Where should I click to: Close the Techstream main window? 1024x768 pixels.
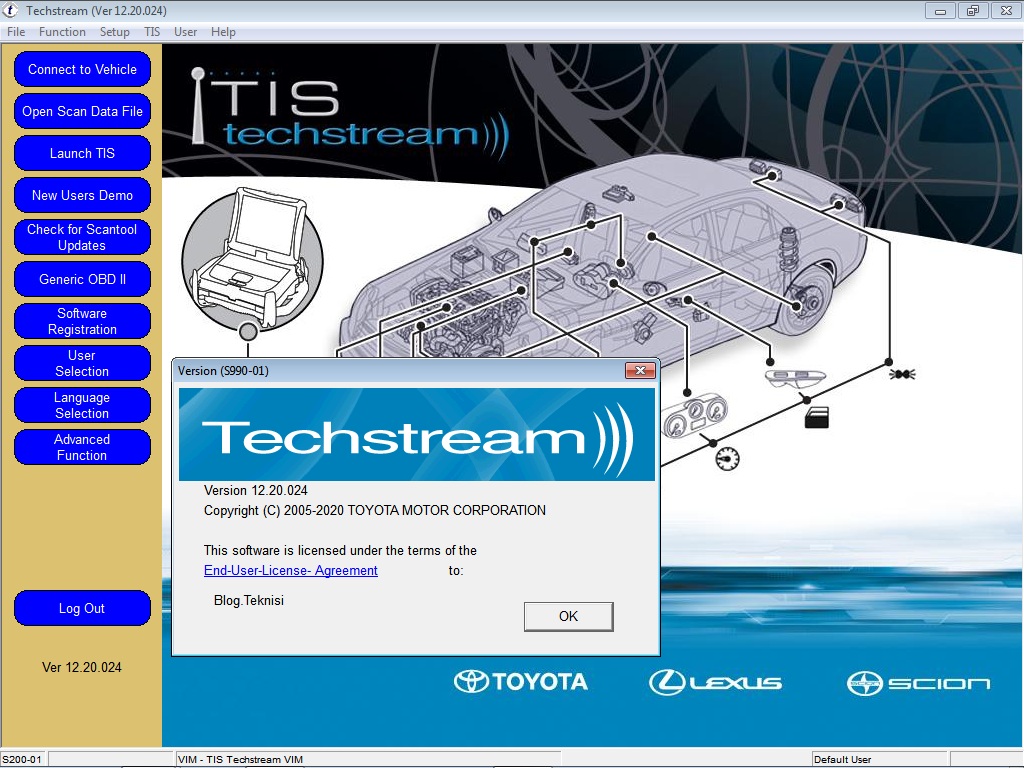1006,10
